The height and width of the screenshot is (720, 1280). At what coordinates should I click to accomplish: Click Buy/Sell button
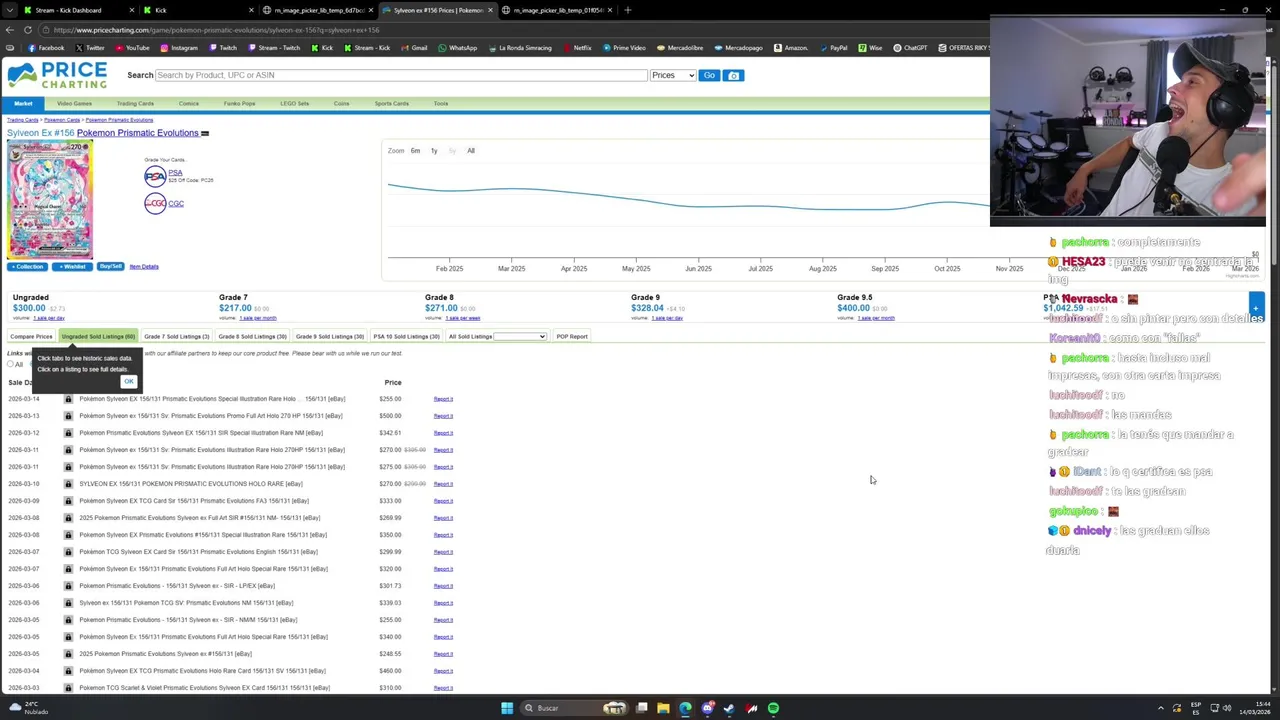click(110, 266)
